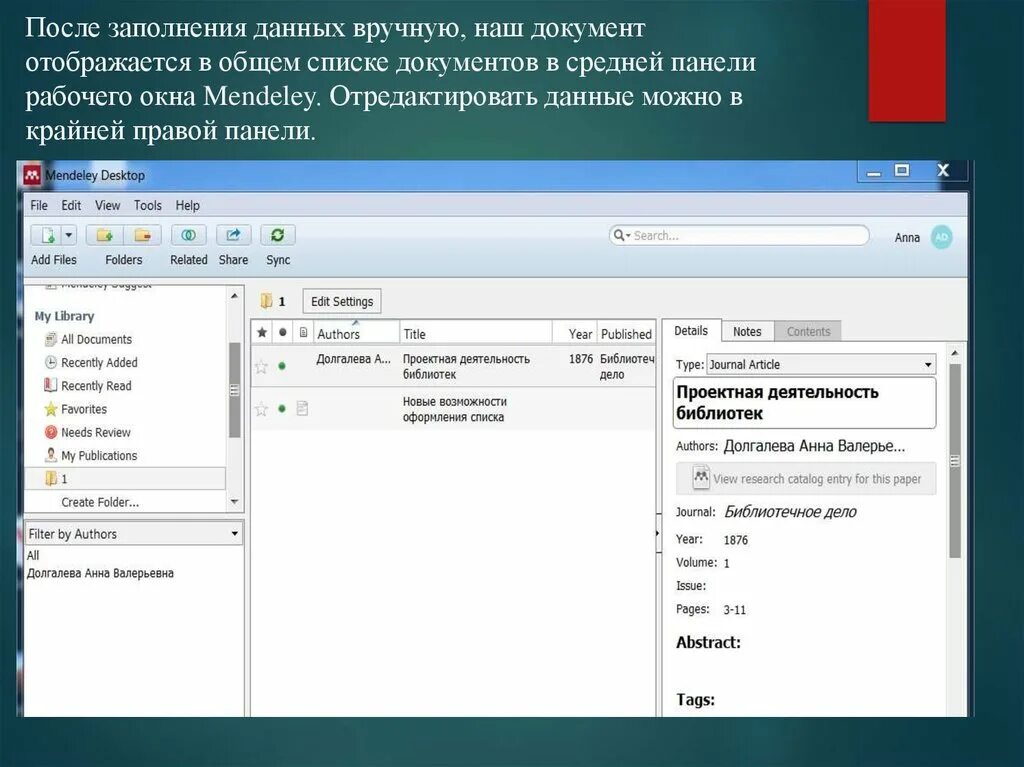Click the Sync icon
Screen dimensions: 1024x767
pyautogui.click(x=278, y=235)
